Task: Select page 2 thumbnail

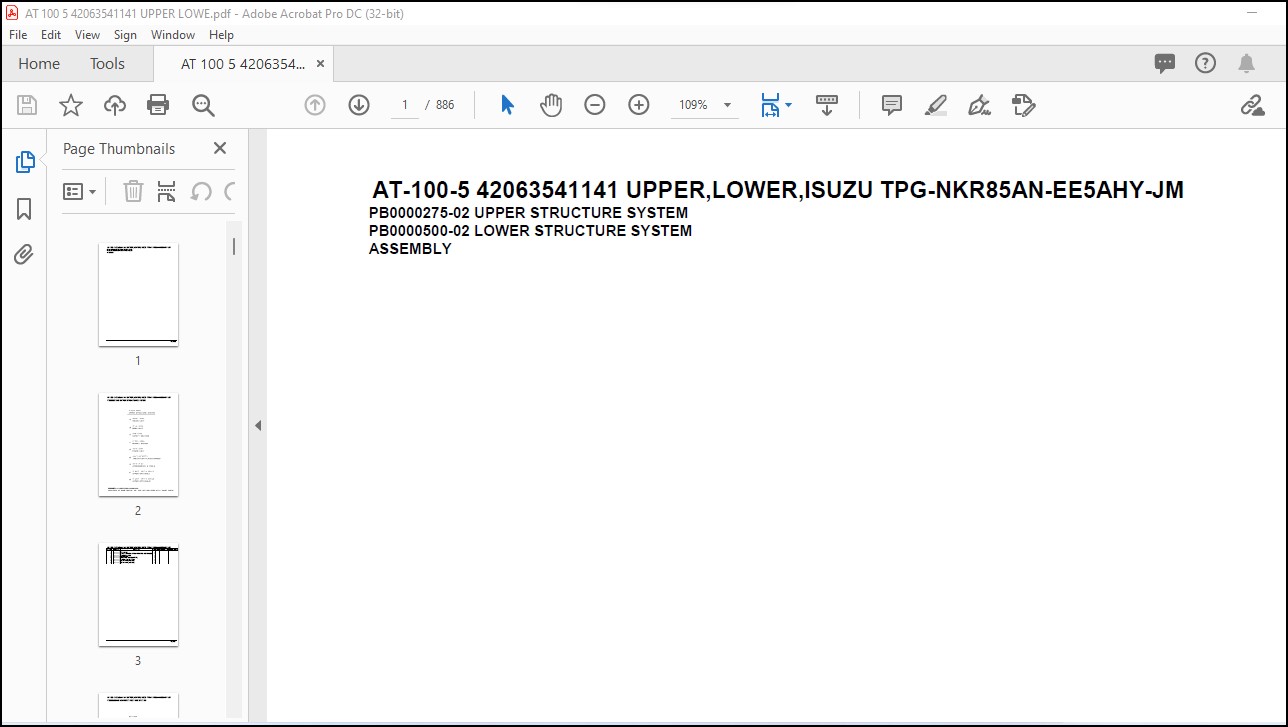Action: 138,444
